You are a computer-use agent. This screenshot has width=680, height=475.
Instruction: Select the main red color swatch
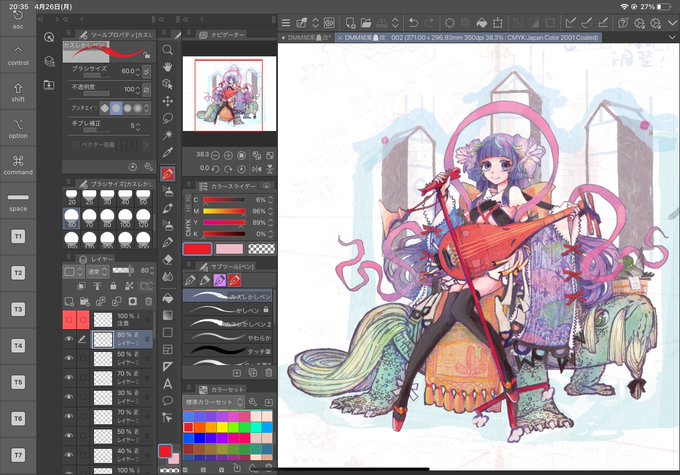point(197,249)
